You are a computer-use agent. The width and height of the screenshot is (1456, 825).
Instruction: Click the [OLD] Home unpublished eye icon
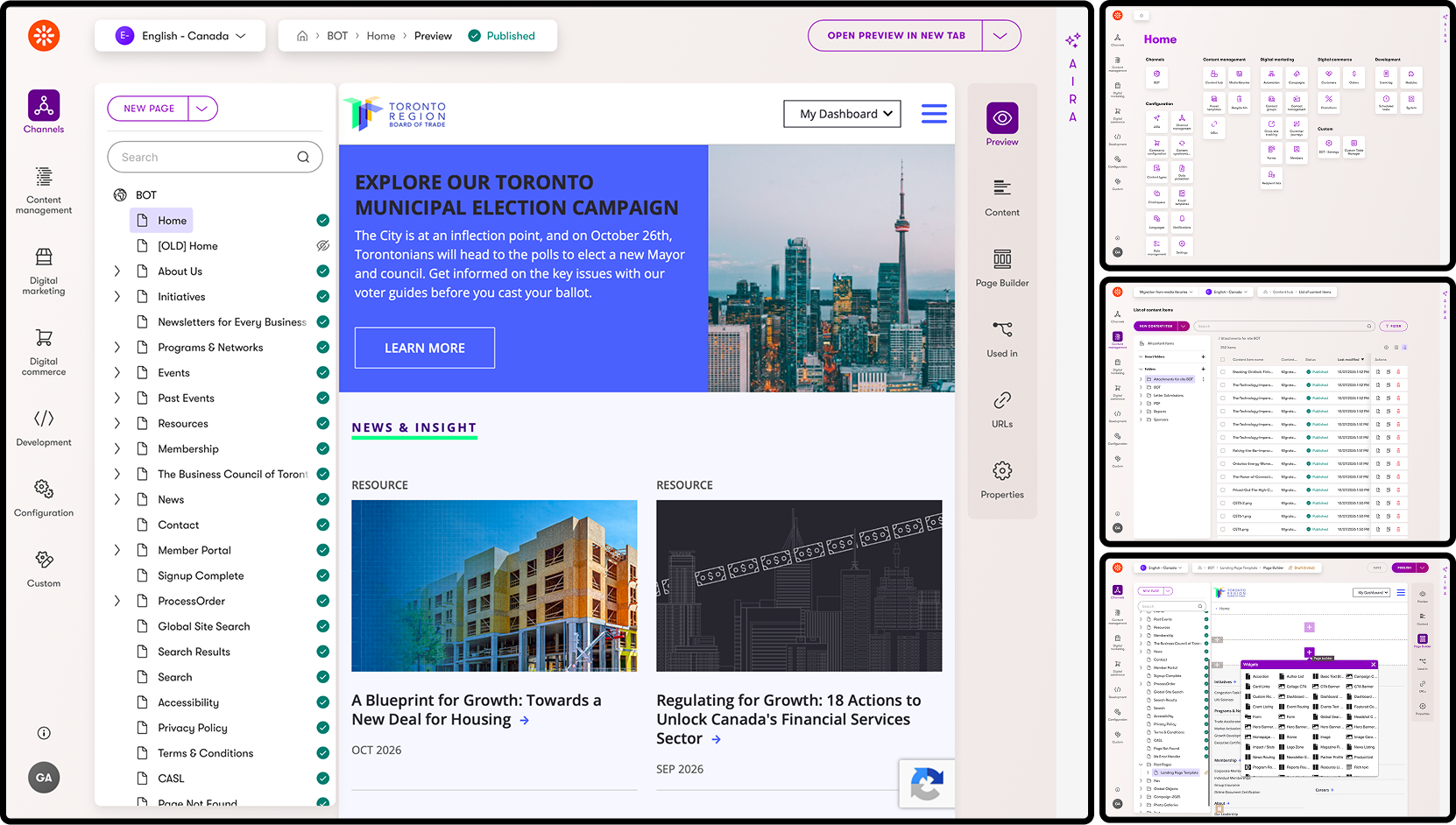click(322, 246)
